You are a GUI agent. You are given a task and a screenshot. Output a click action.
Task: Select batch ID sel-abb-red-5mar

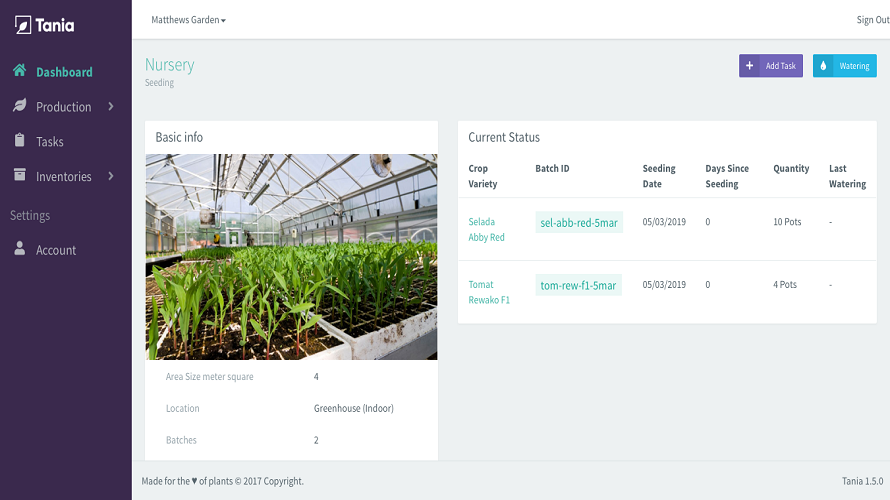pos(579,222)
